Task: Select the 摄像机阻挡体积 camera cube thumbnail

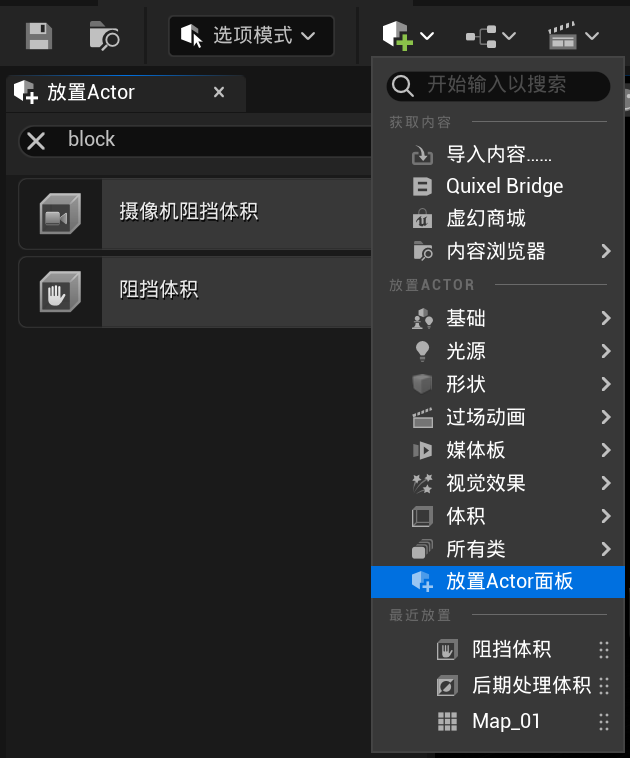Action: pyautogui.click(x=60, y=214)
